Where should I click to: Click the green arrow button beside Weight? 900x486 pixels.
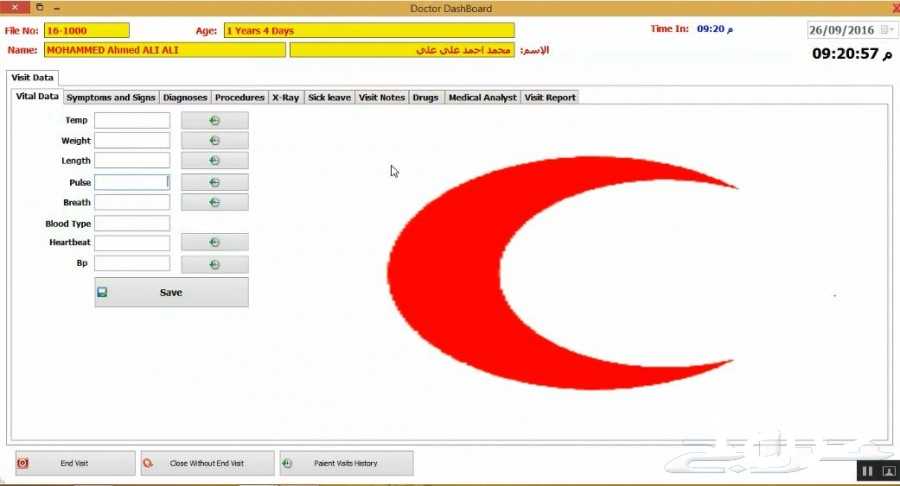pos(215,141)
